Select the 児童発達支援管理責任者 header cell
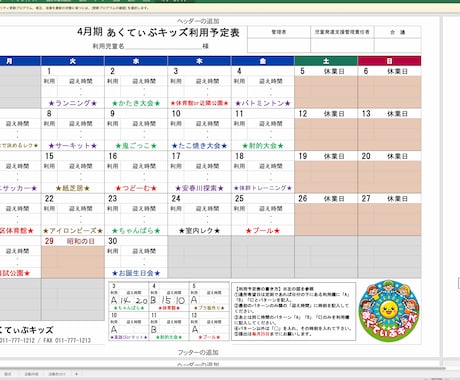The width and height of the screenshot is (460, 380). click(x=342, y=32)
